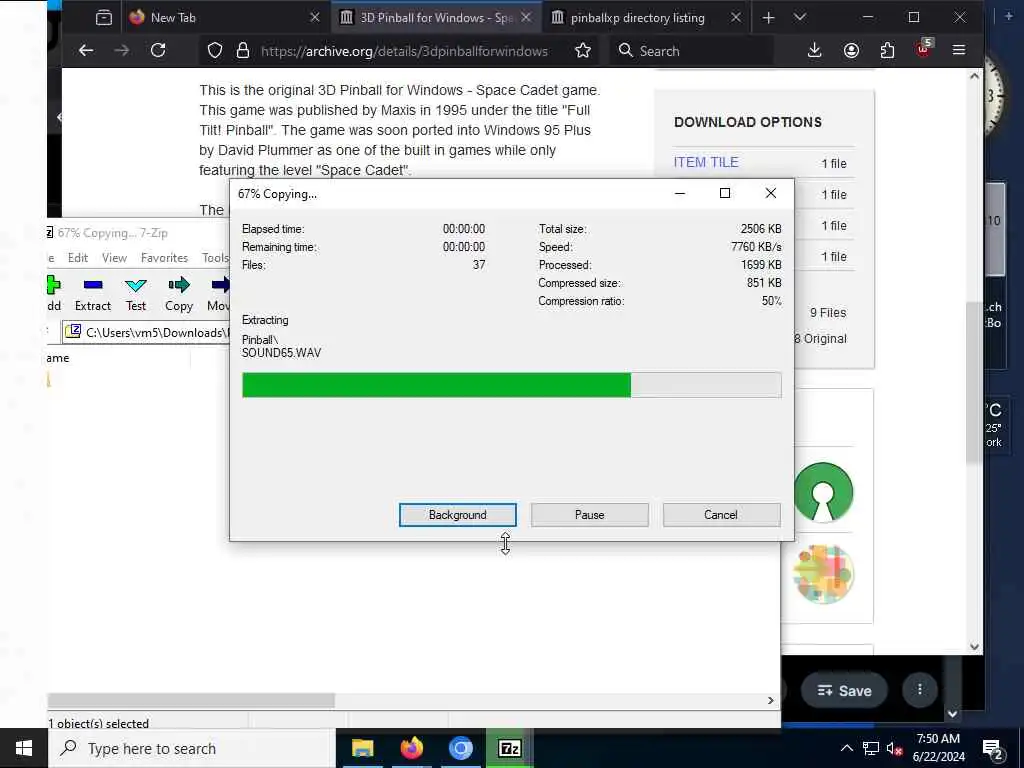Show hidden system tray icons

click(846, 748)
